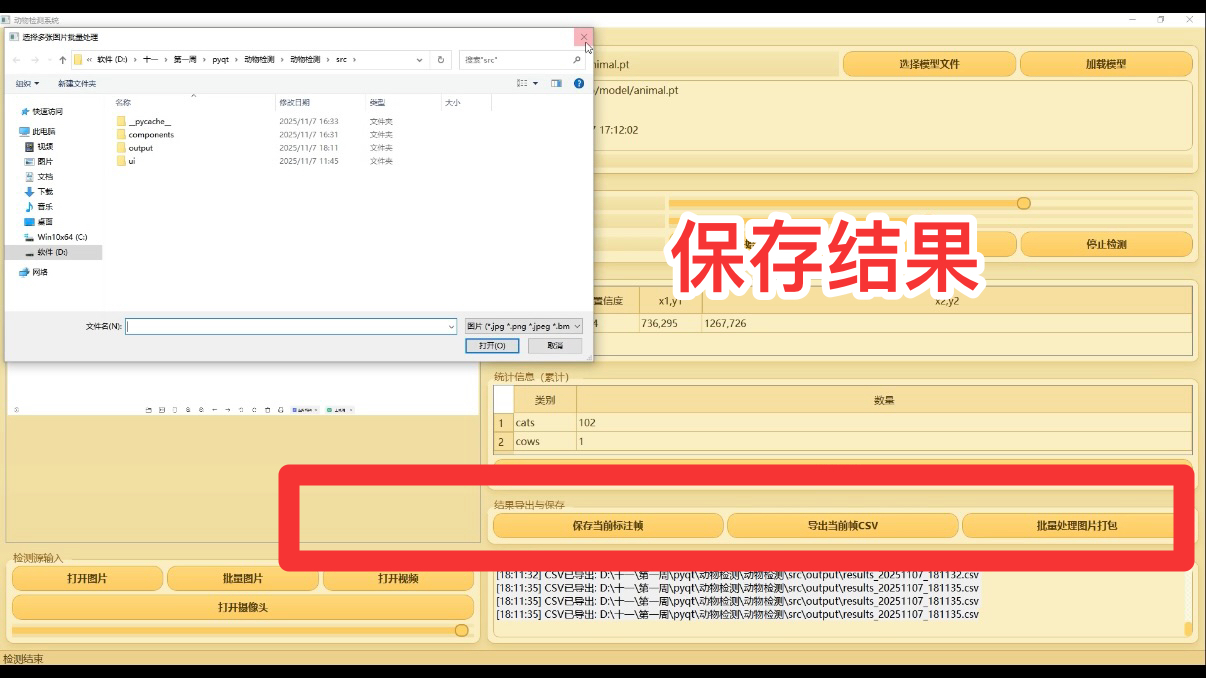Click 导出当前帧CSV button
This screenshot has height=678, width=1206.
[x=842, y=525]
